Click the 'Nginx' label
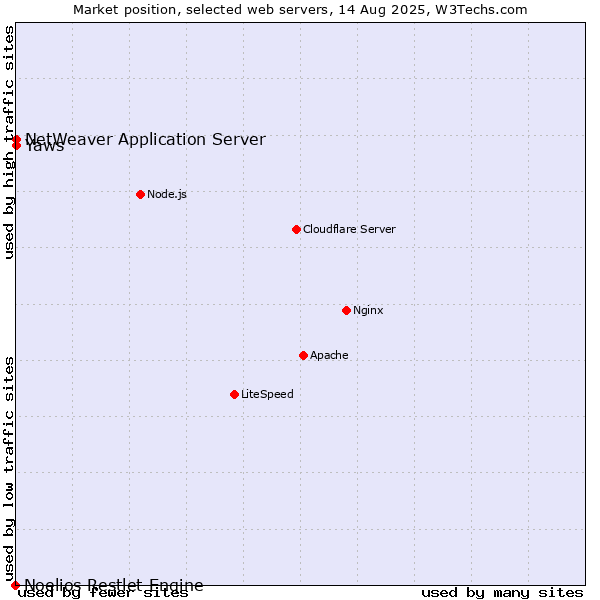600x600 pixels. click(368, 310)
